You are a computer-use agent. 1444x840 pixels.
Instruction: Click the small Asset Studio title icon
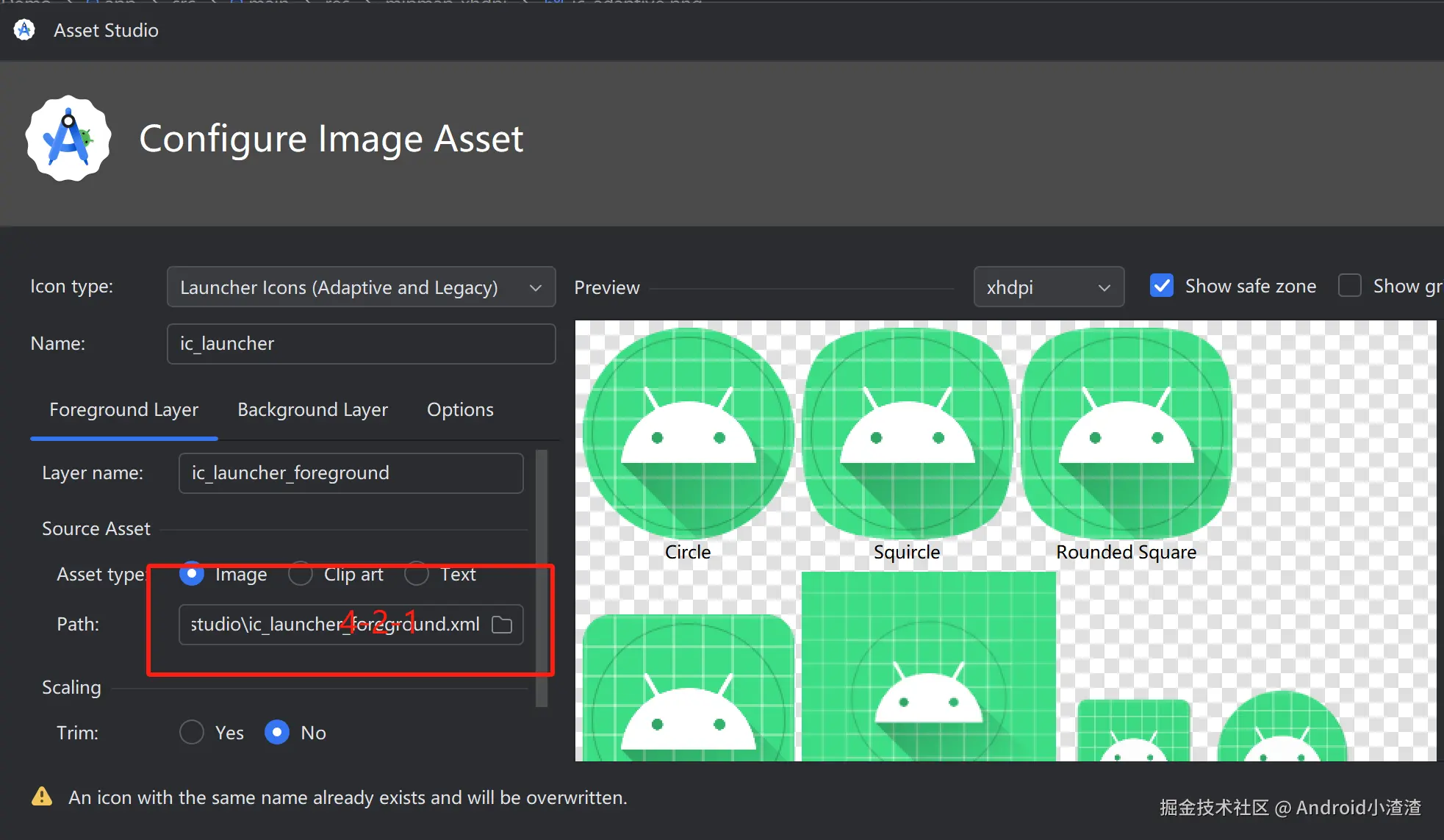24,30
